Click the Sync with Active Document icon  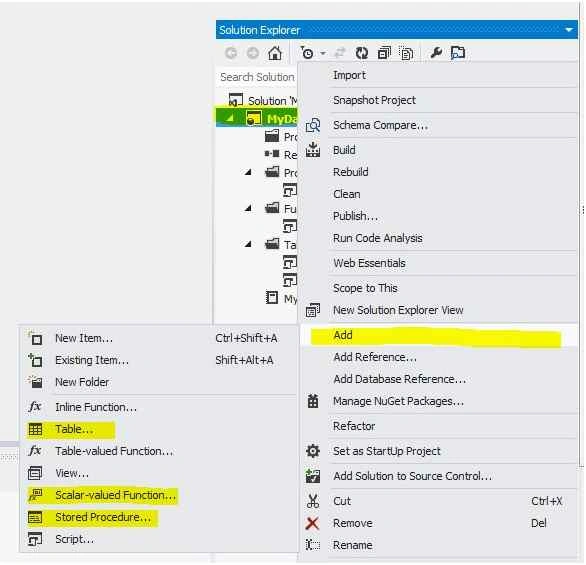339,53
